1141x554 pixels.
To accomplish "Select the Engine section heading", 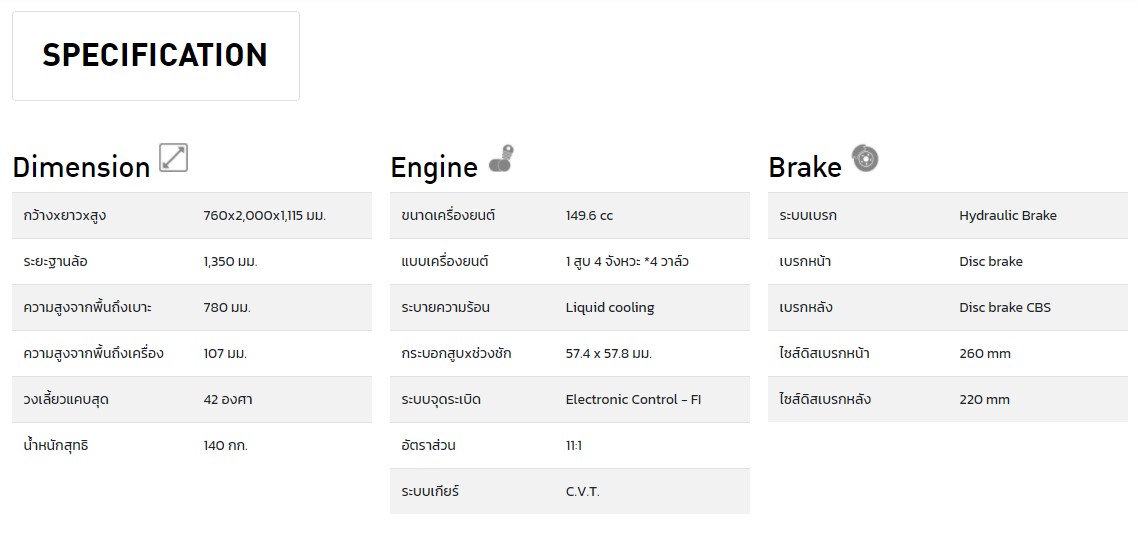I will click(x=434, y=168).
